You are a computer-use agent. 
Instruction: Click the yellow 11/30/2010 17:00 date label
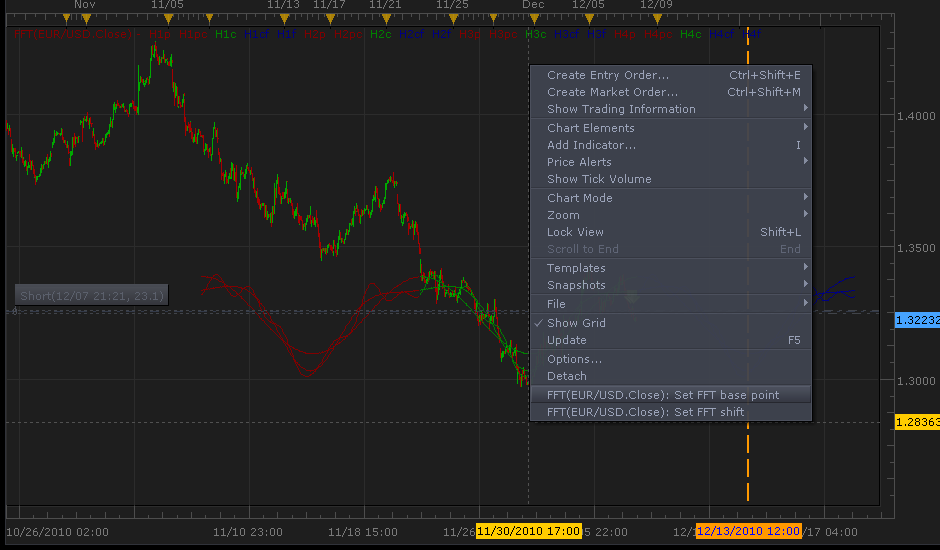click(528, 531)
